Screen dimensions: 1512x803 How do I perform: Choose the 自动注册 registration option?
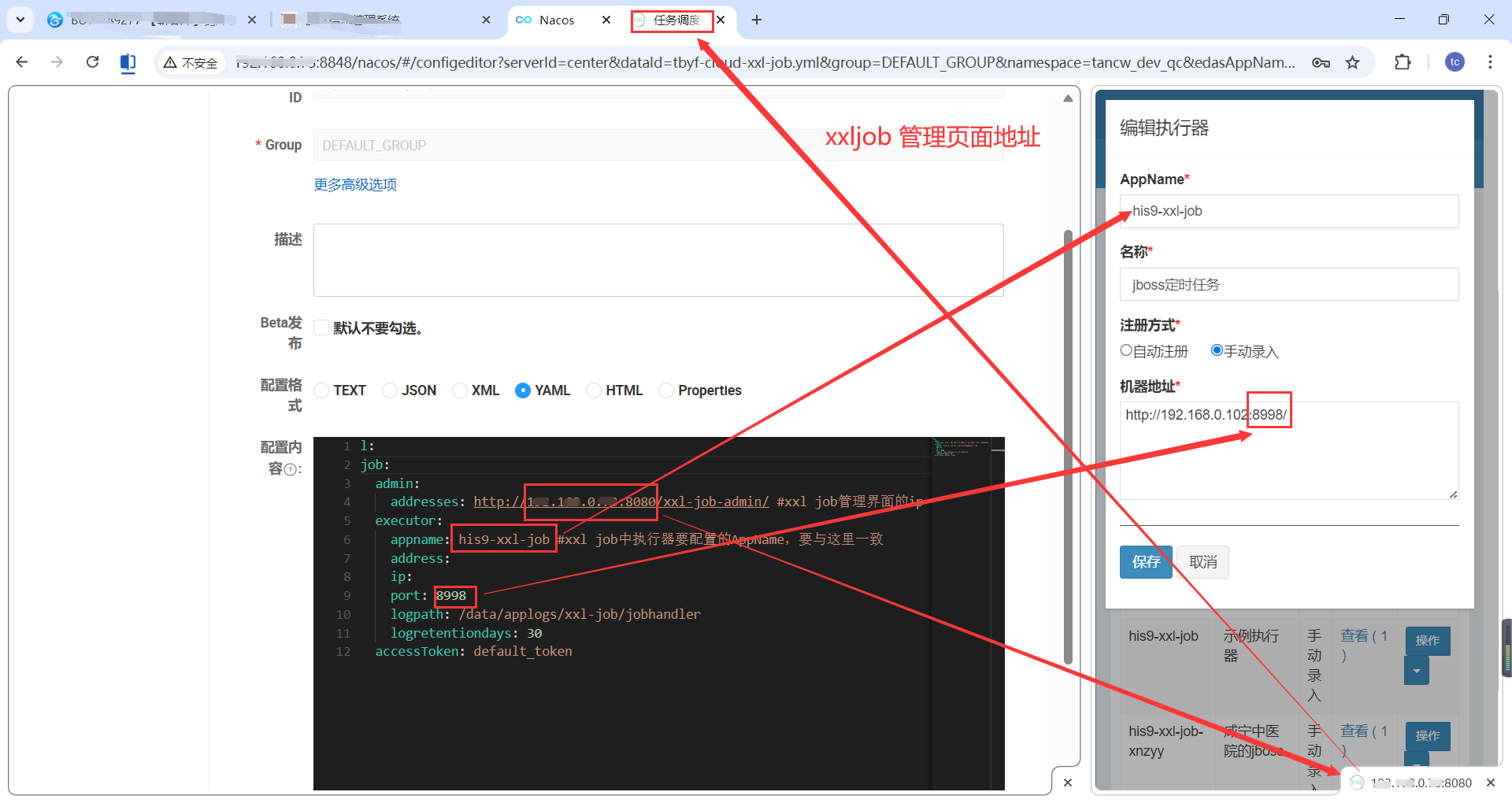click(x=1126, y=350)
